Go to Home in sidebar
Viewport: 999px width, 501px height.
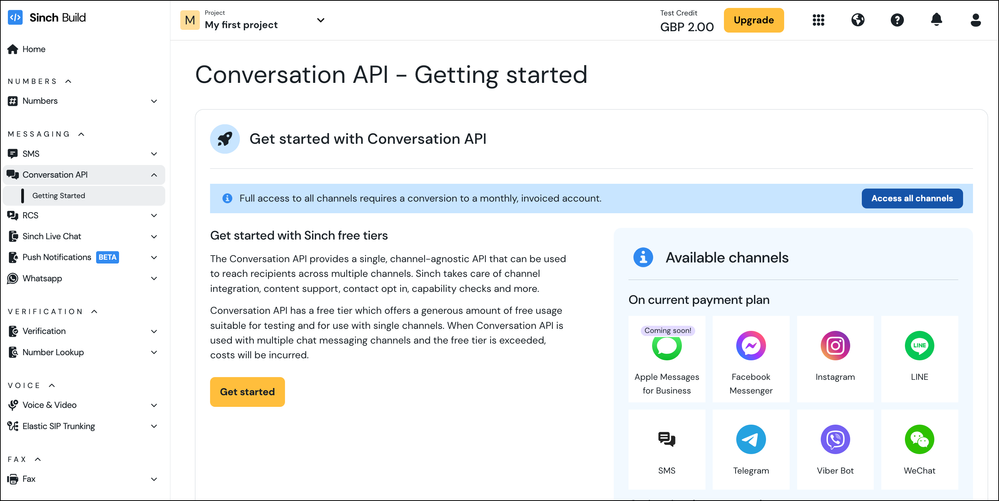[34, 49]
